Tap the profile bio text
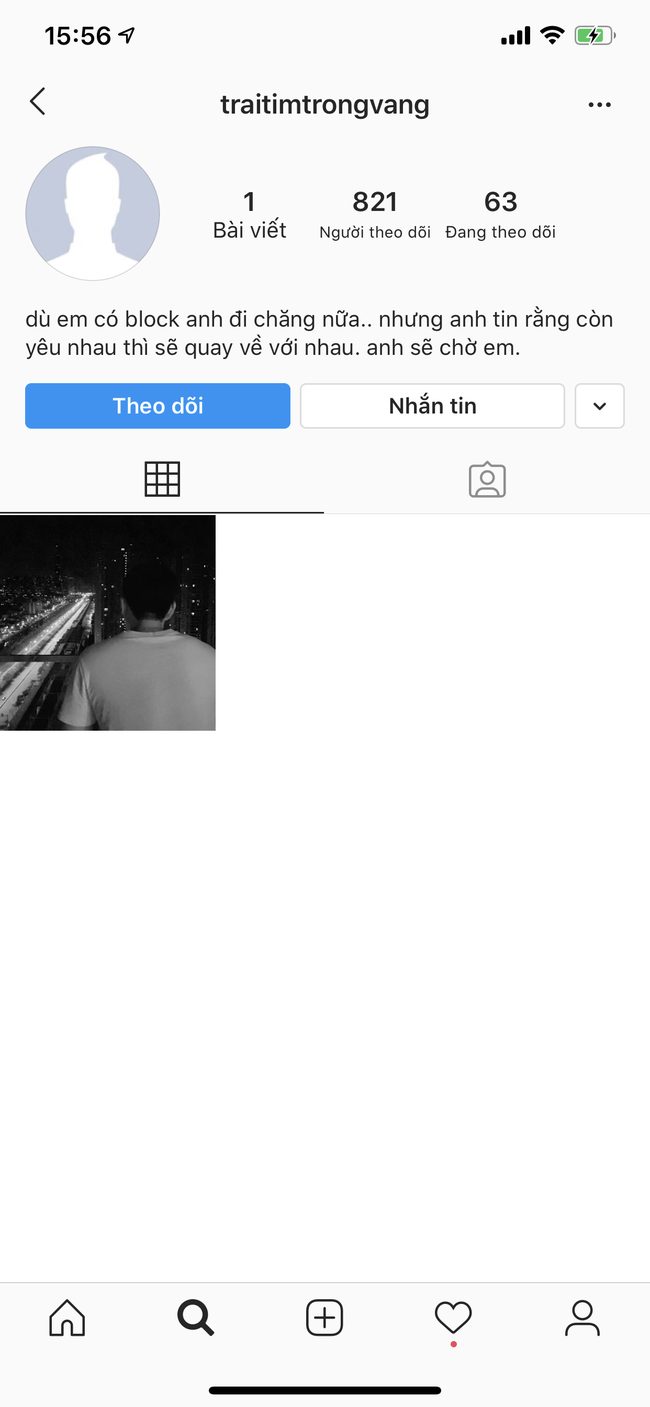 tap(320, 334)
